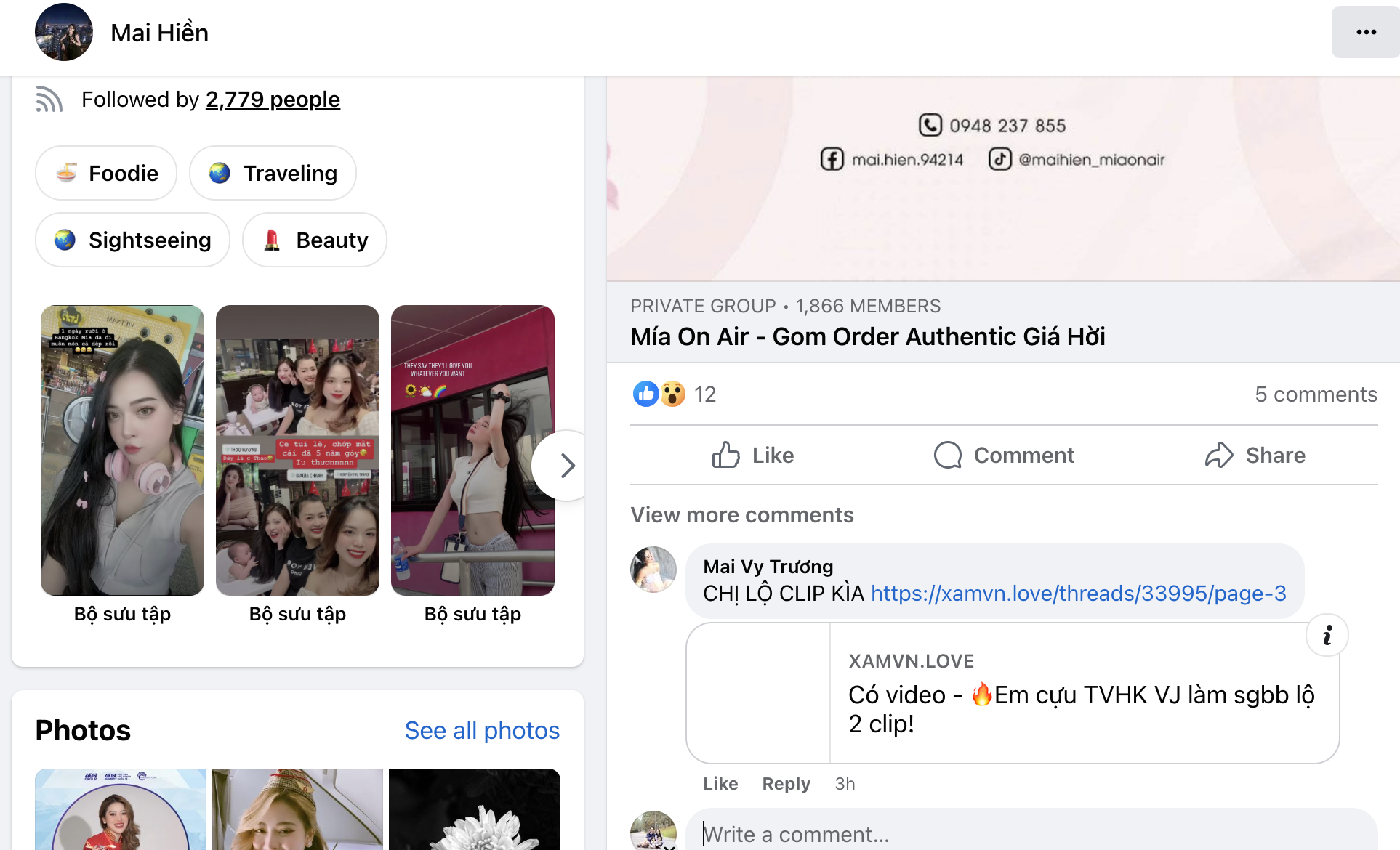Open the 2,779 people followers link
The width and height of the screenshot is (1400, 850).
273,100
